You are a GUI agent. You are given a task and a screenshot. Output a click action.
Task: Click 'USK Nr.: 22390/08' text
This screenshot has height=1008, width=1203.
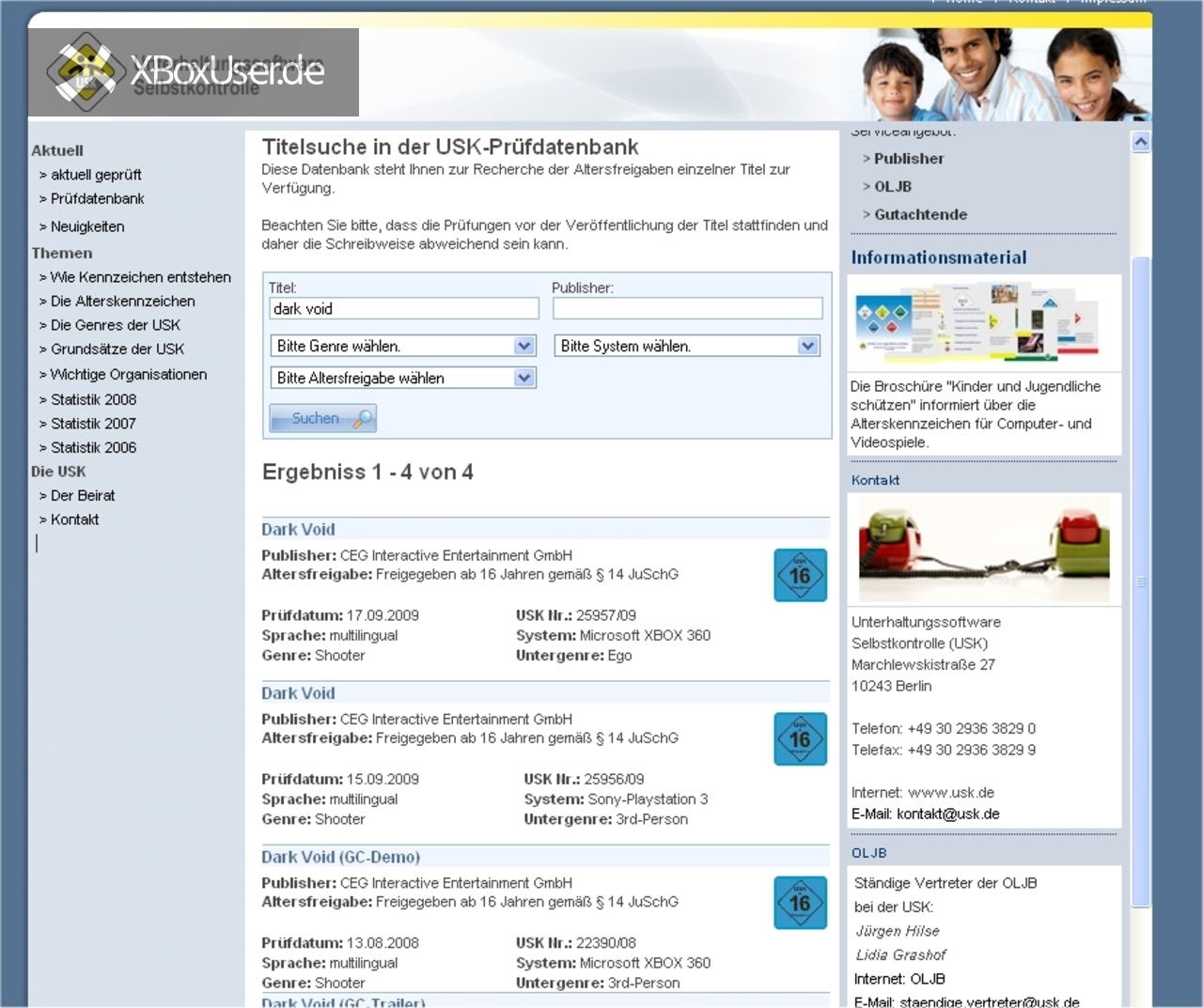[576, 942]
